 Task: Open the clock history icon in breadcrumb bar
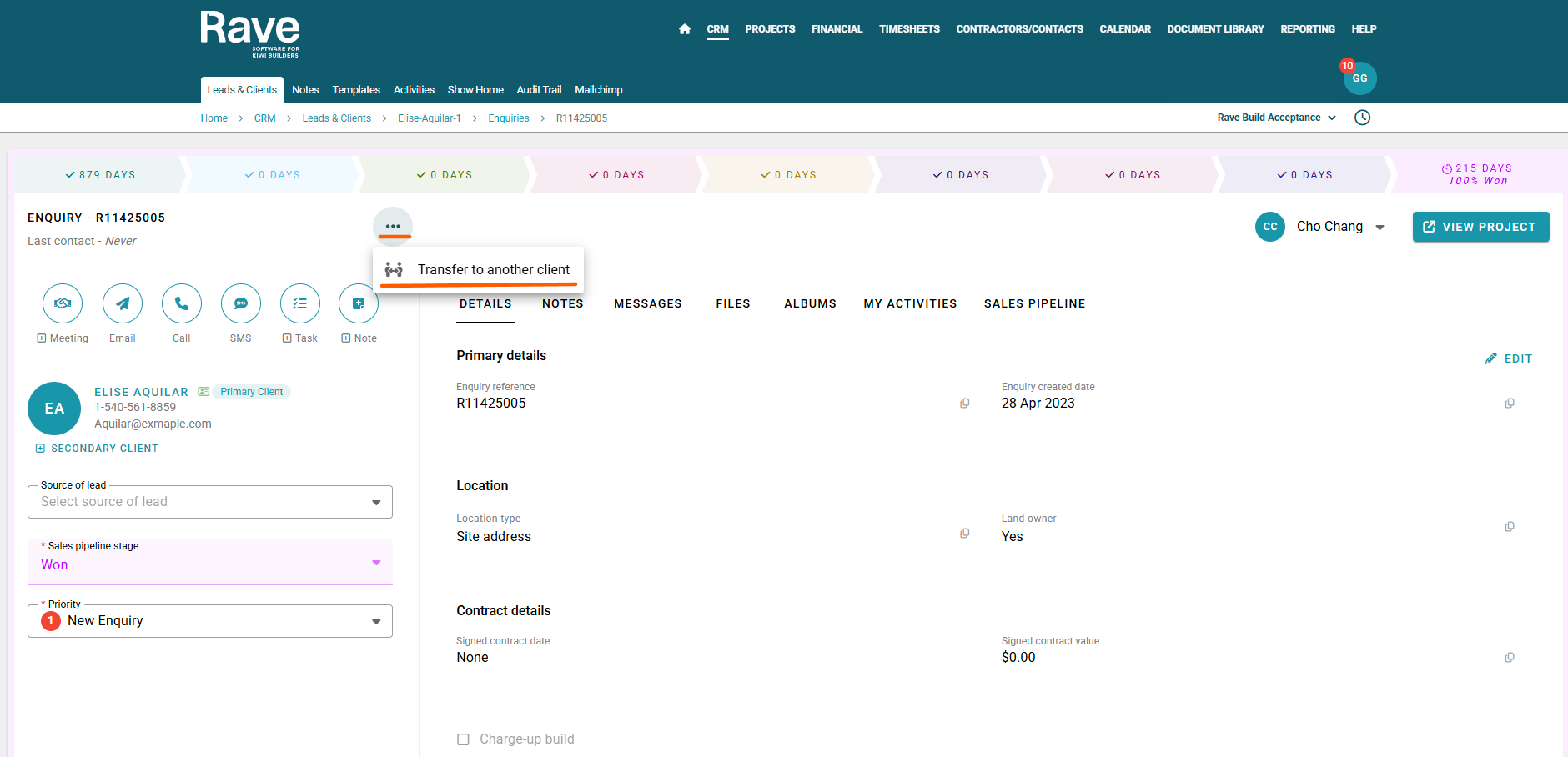coord(1362,118)
